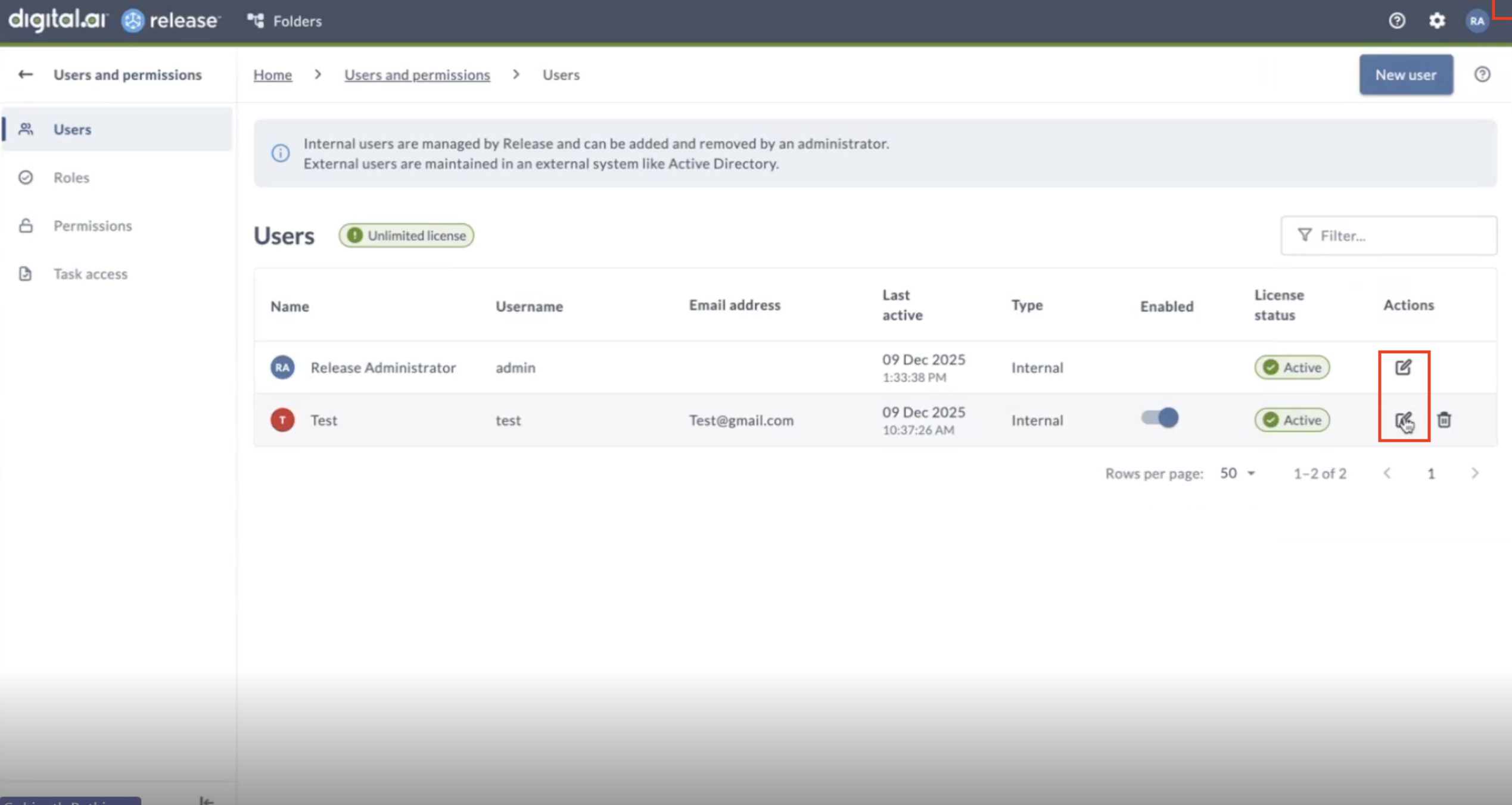Open Permissions in sidebar
Screen dimensions: 1512x805
coord(92,226)
